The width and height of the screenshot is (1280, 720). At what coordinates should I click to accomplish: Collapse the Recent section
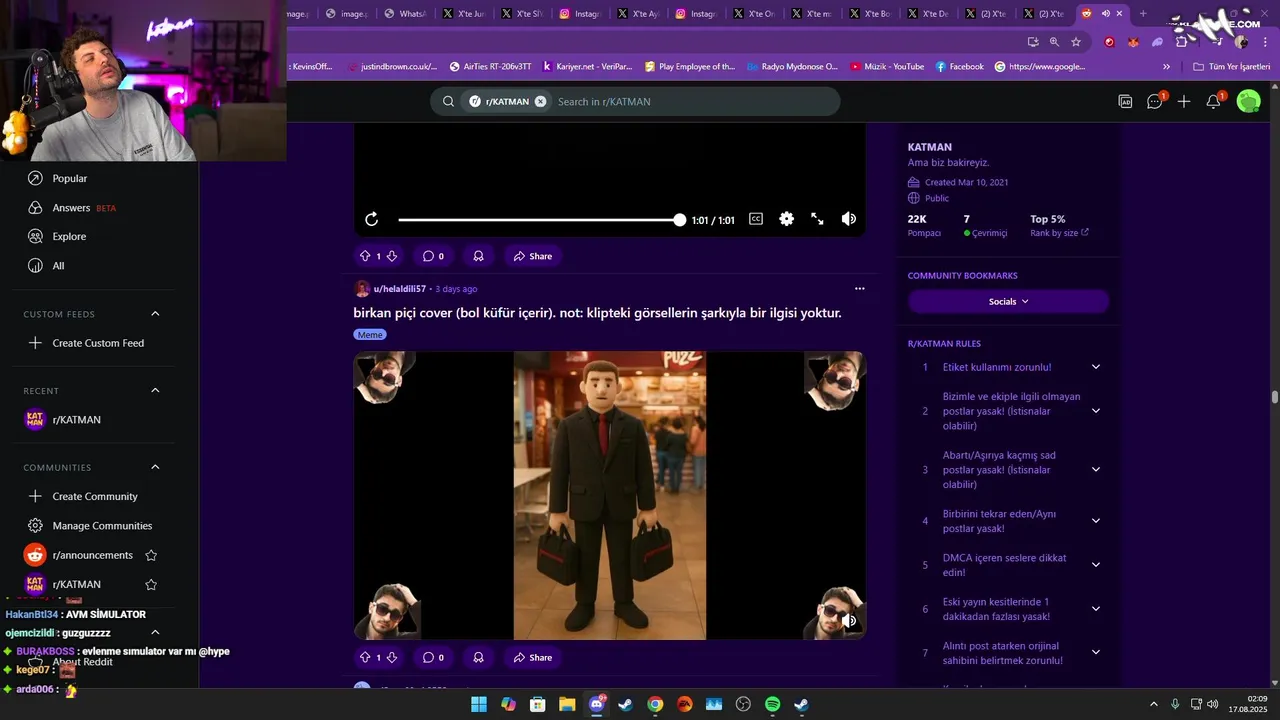click(x=155, y=391)
